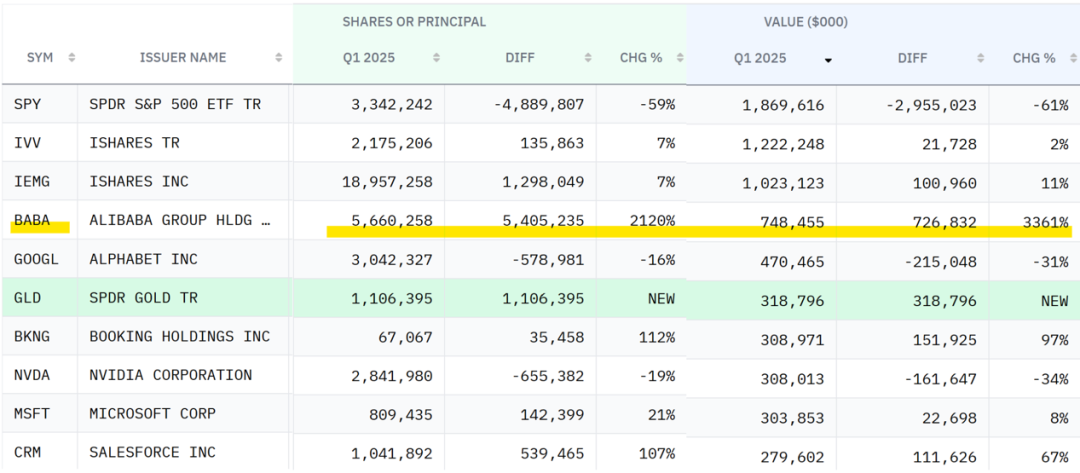The width and height of the screenshot is (1080, 473).
Task: Open SALESFORCE INC issuer entry
Action: [152, 453]
